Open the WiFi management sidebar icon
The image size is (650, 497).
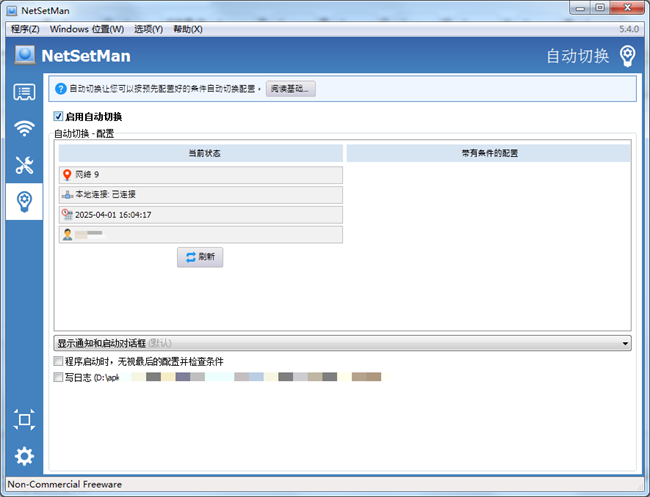click(24, 128)
